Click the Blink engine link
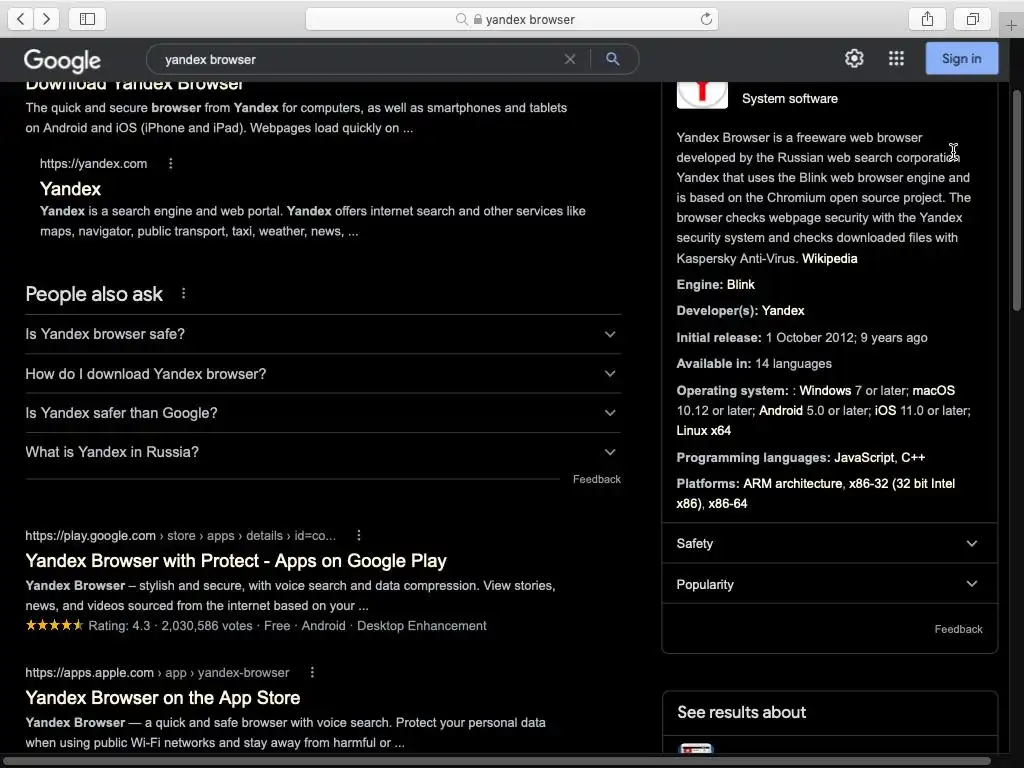The height and width of the screenshot is (768, 1024). (741, 285)
